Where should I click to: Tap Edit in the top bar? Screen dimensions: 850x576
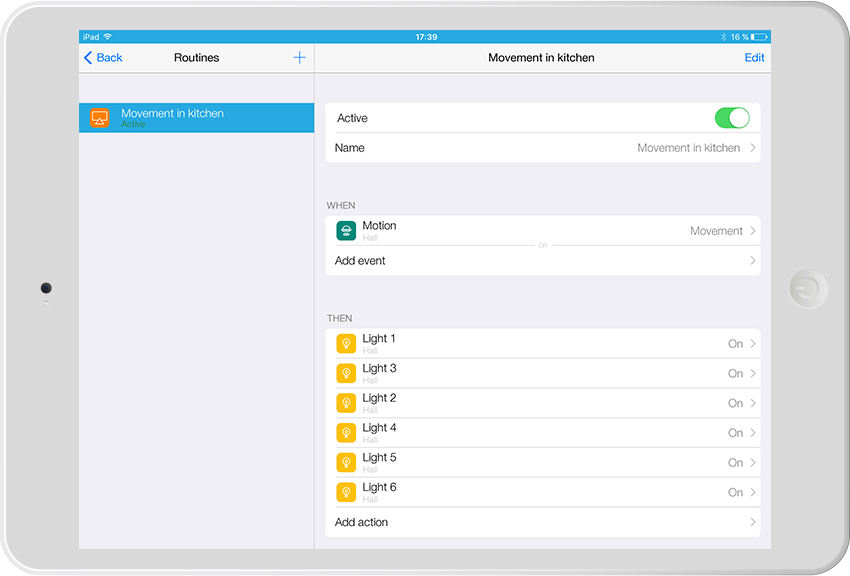click(x=754, y=58)
